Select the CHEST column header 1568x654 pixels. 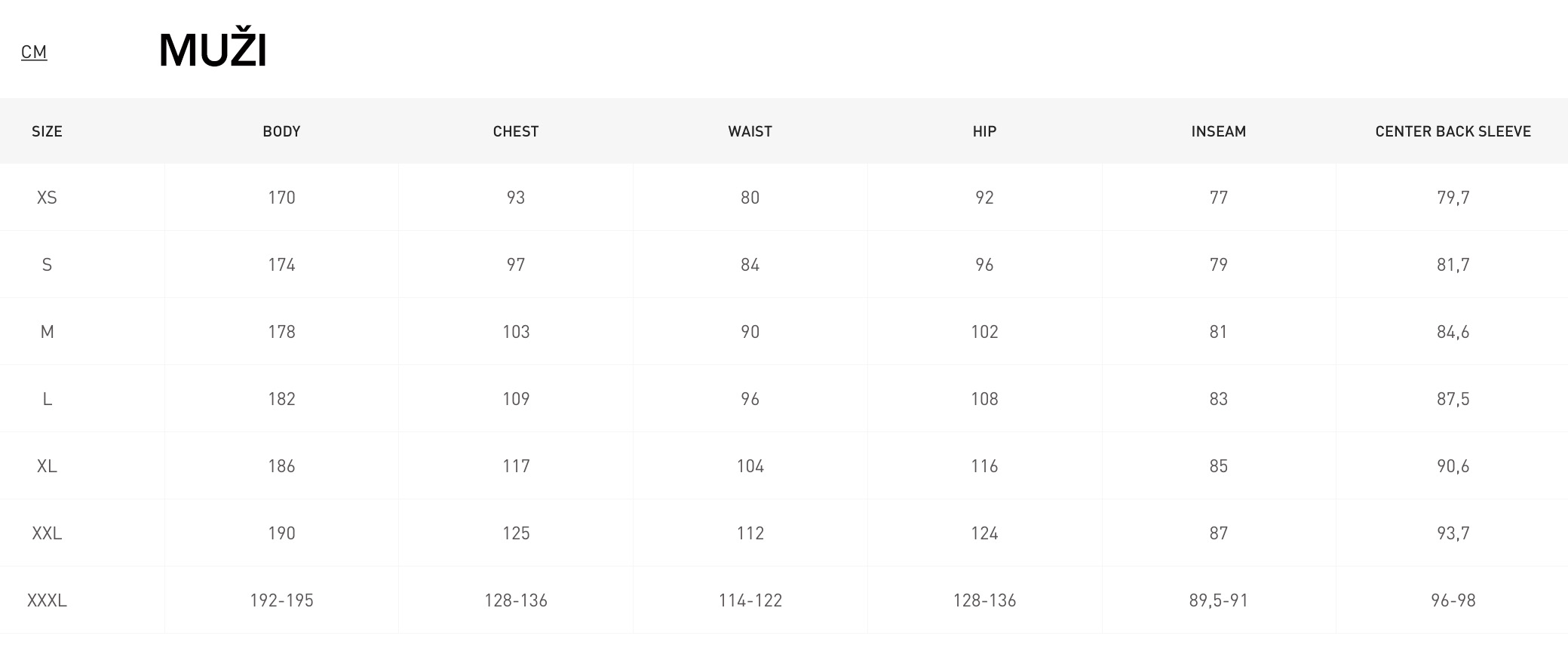(516, 131)
